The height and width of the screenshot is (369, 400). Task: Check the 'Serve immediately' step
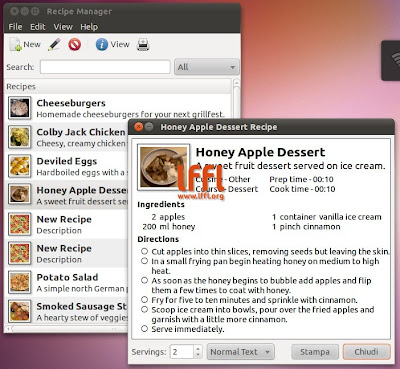[x=144, y=329]
